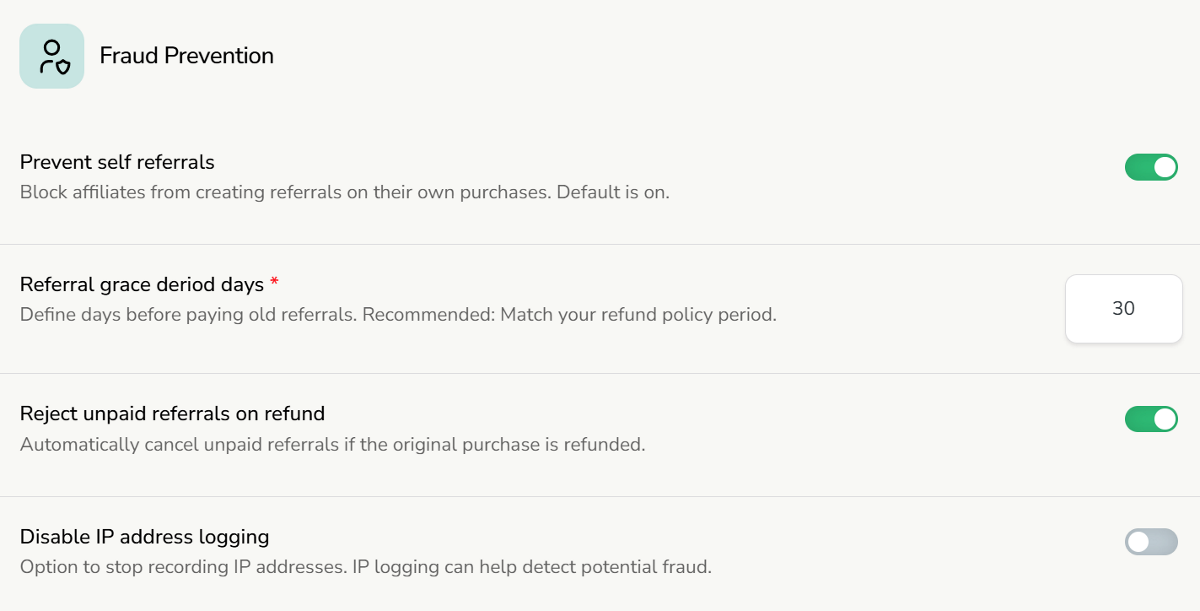
Task: Click Referral grace deriod days label
Action: click(142, 284)
